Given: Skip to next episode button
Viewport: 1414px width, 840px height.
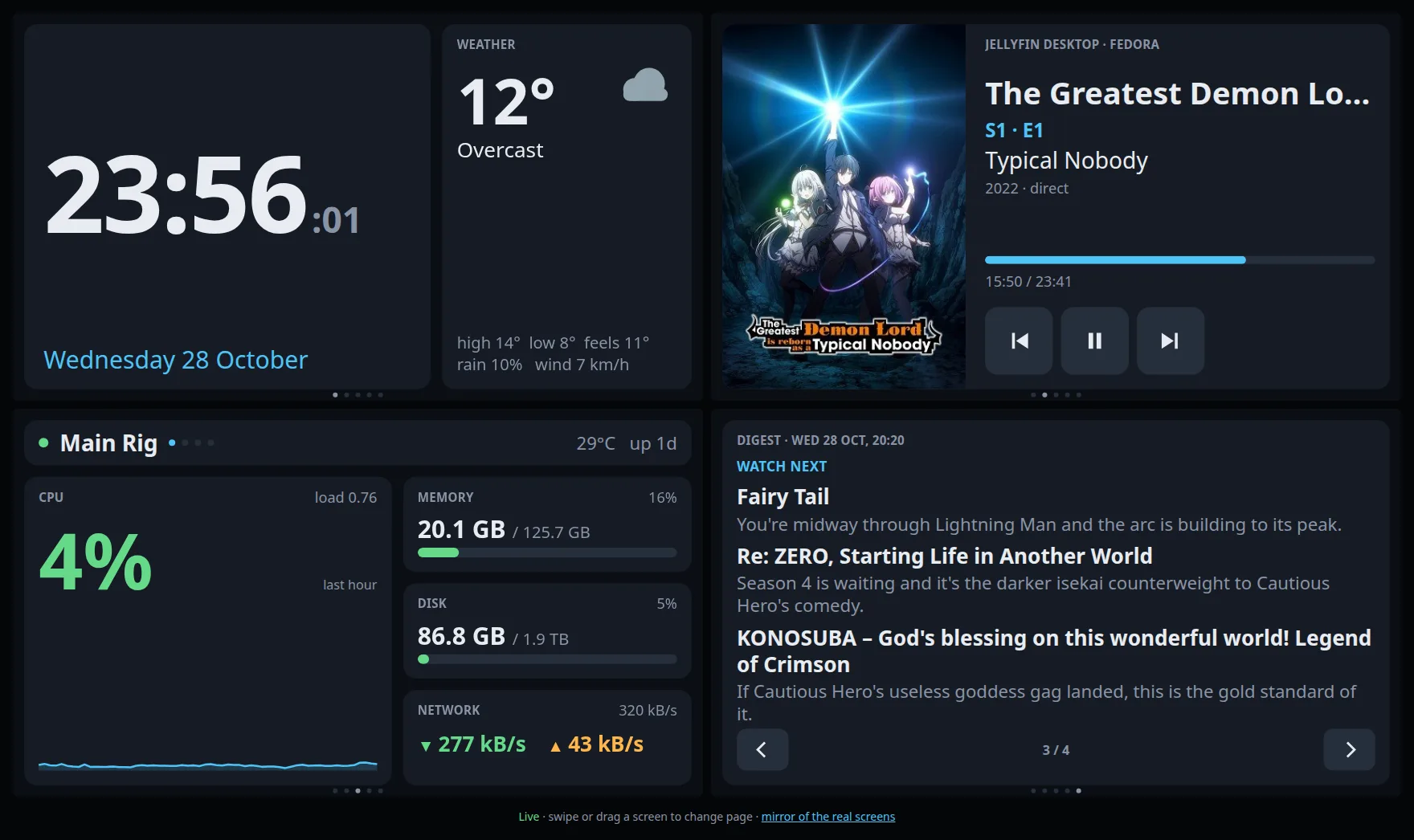Looking at the screenshot, I should tap(1171, 340).
